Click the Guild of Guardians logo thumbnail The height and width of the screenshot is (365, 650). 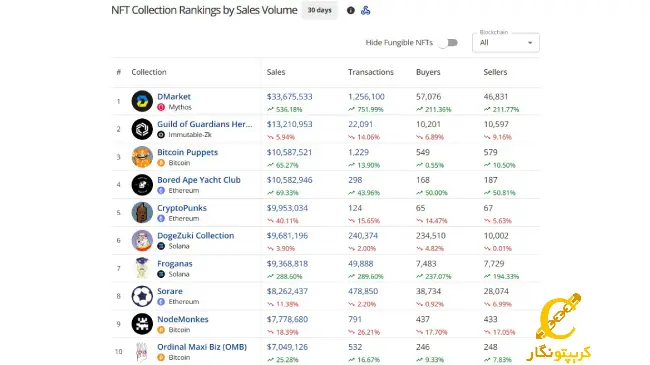coord(142,129)
